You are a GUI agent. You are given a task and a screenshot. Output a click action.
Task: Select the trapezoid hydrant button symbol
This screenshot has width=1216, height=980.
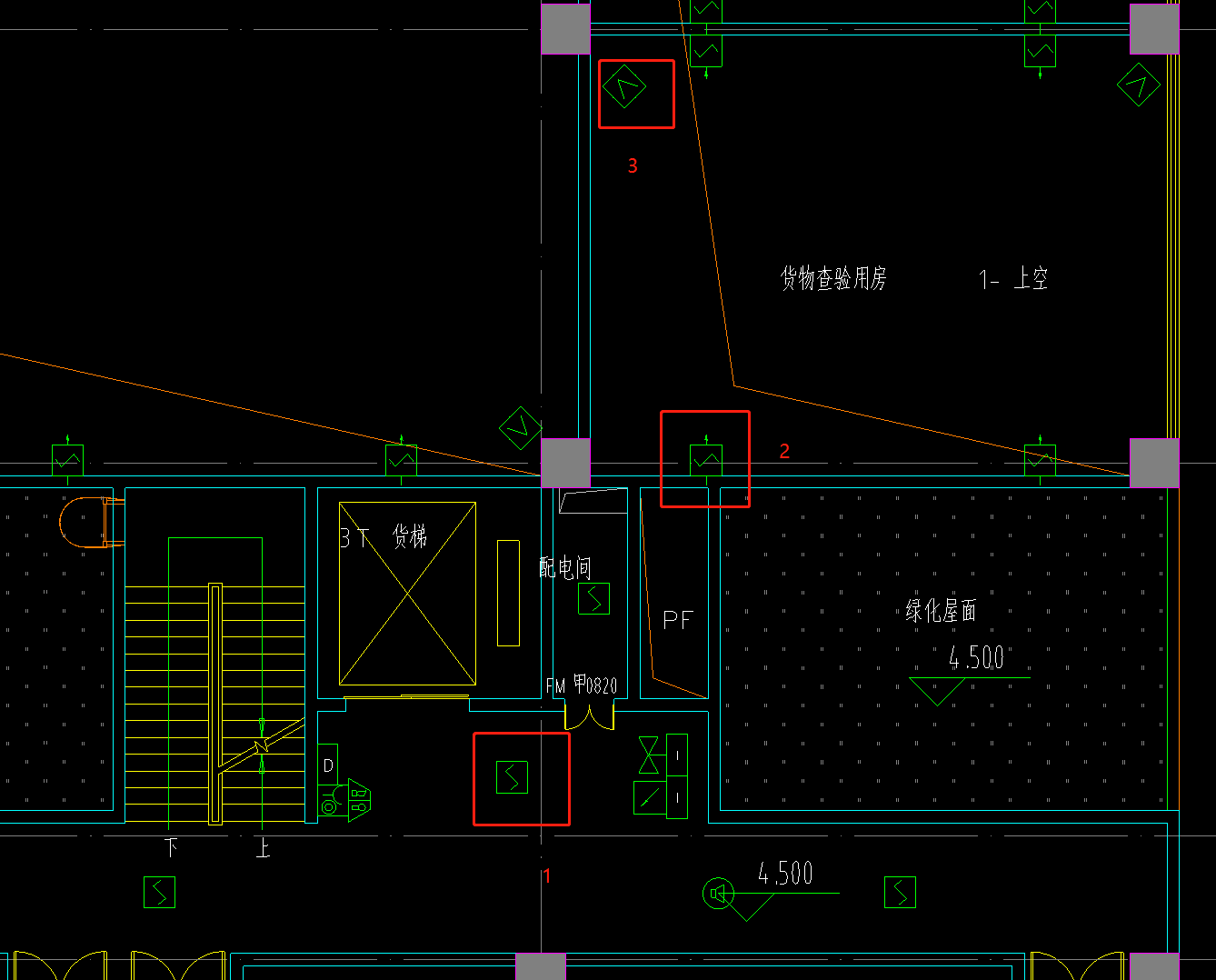click(359, 800)
